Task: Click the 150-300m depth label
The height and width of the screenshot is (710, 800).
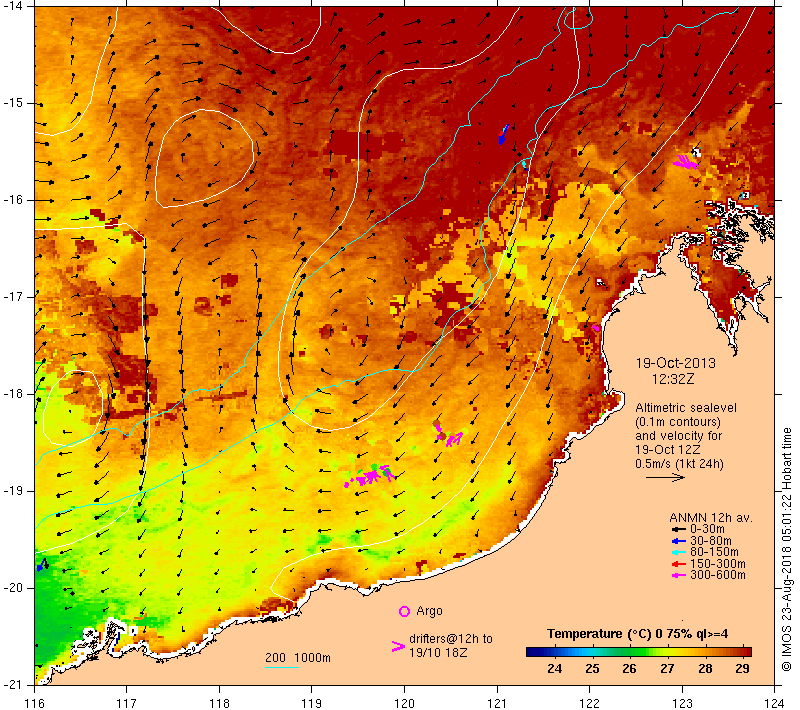Action: tap(717, 564)
